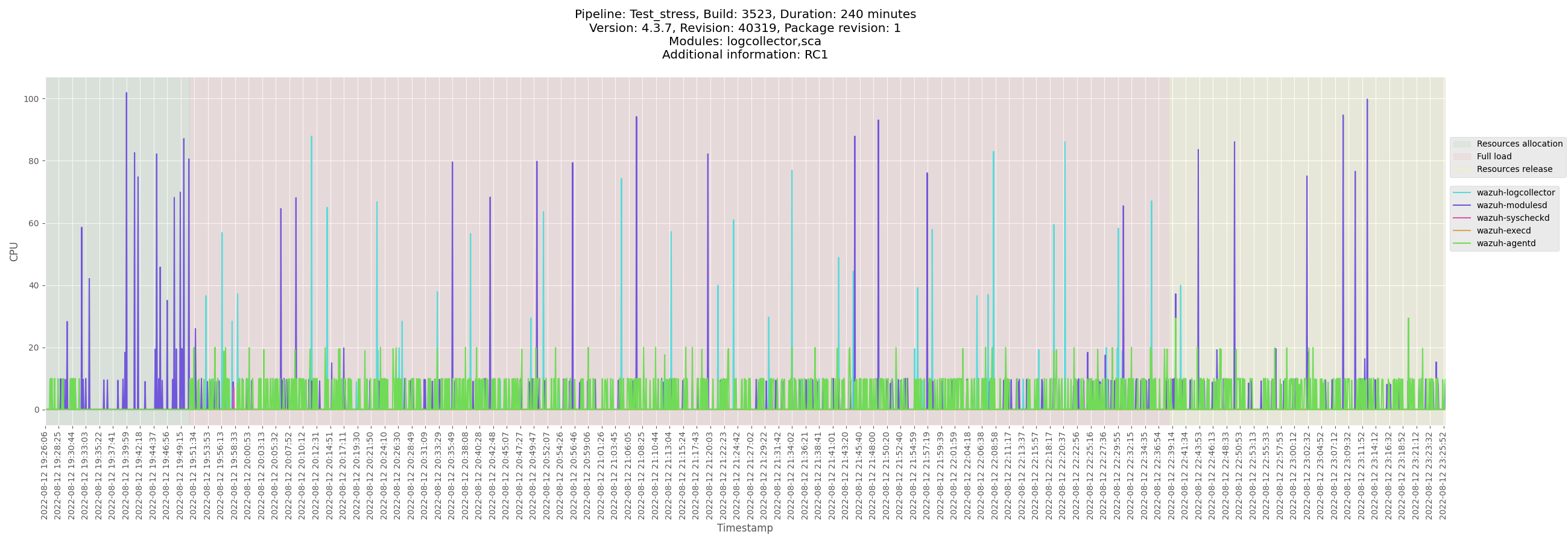This screenshot has height=543, width=1568.
Task: Click the wazuh-logcollector legend line swatch
Action: 1461,193
